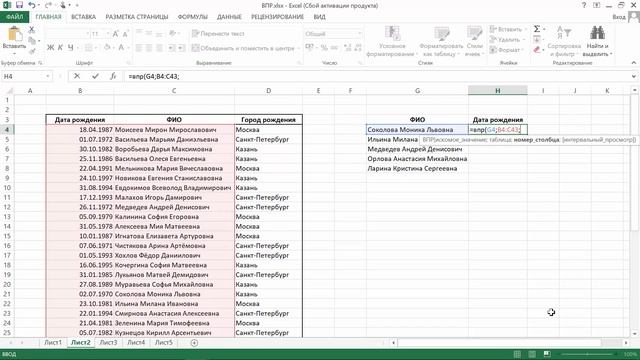Switch to sheet Лист1
The image size is (640, 360).
[x=53, y=342]
